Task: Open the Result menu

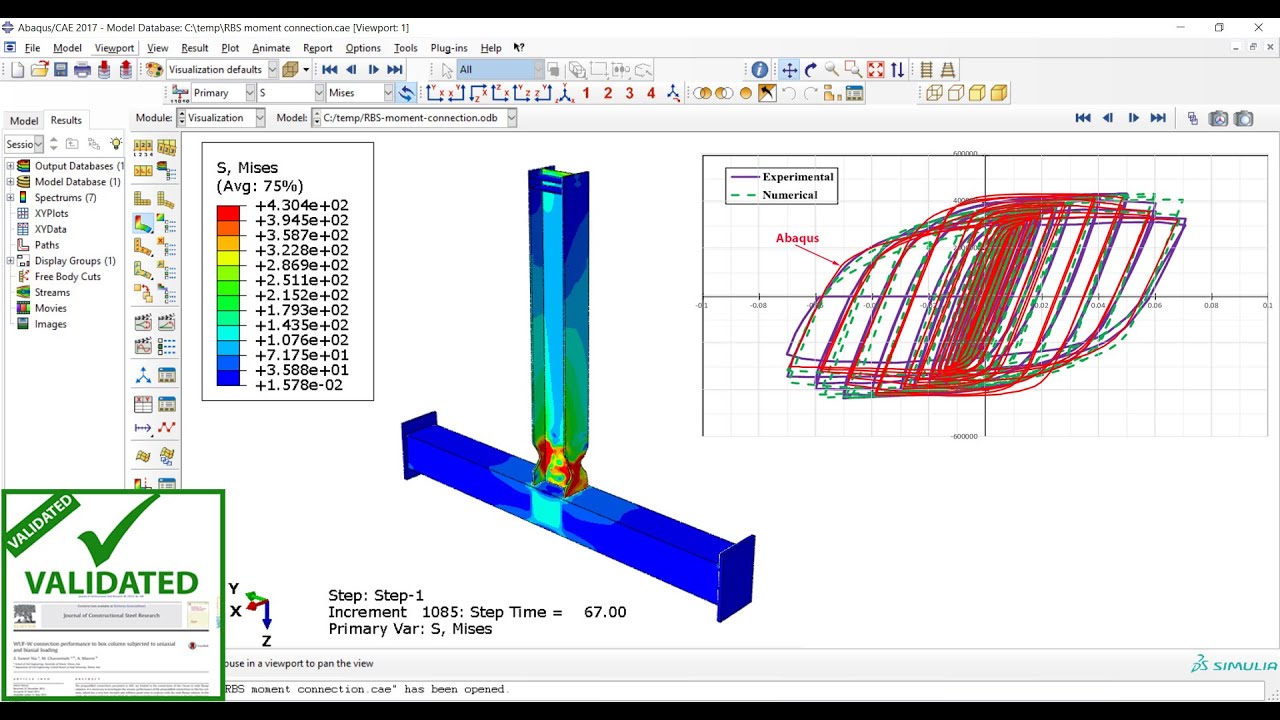Action: click(195, 48)
